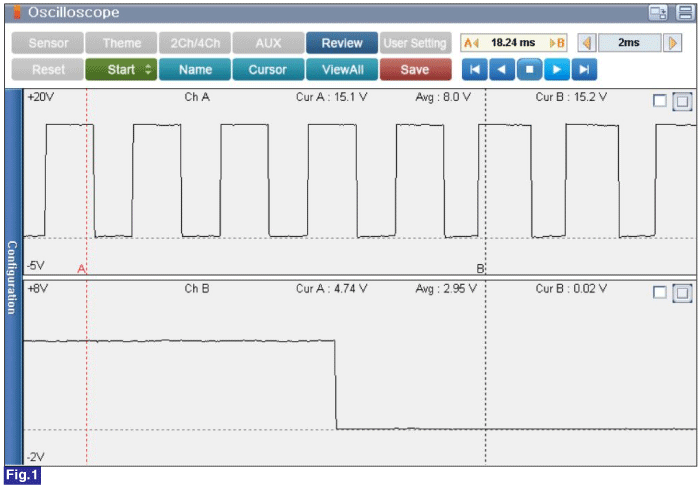Click the 18.24 ms cursor interval field
Image resolution: width=700 pixels, height=487 pixels.
513,43
